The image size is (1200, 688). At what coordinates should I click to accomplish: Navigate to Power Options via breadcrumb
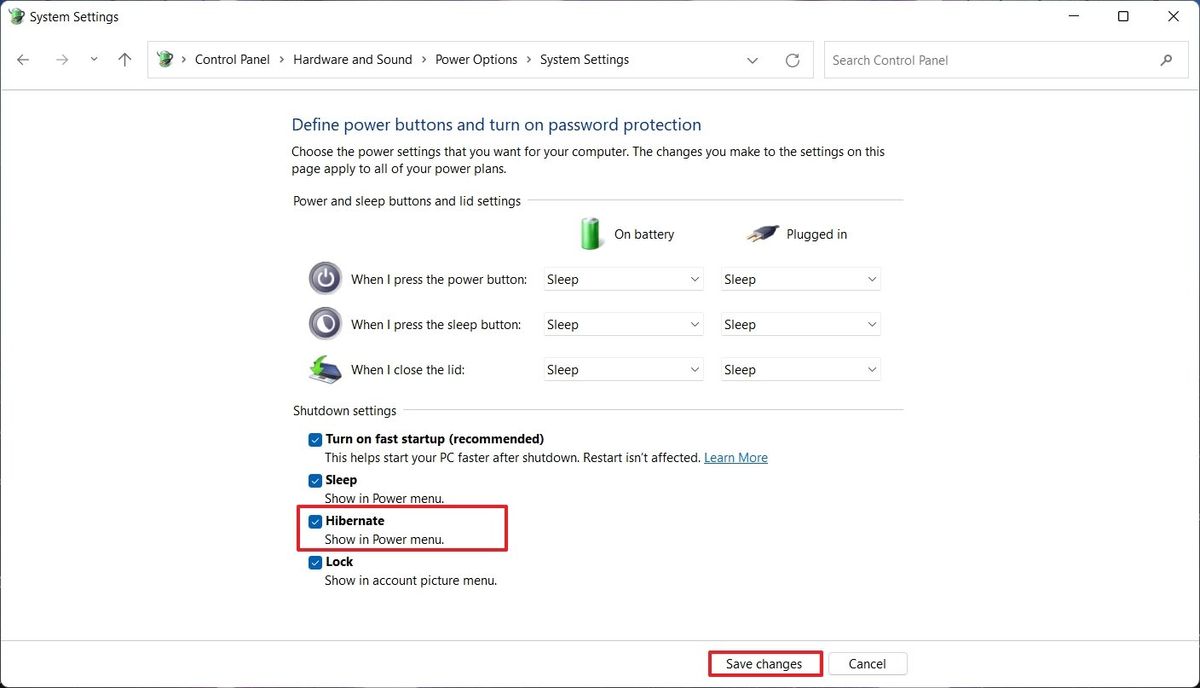tap(476, 59)
